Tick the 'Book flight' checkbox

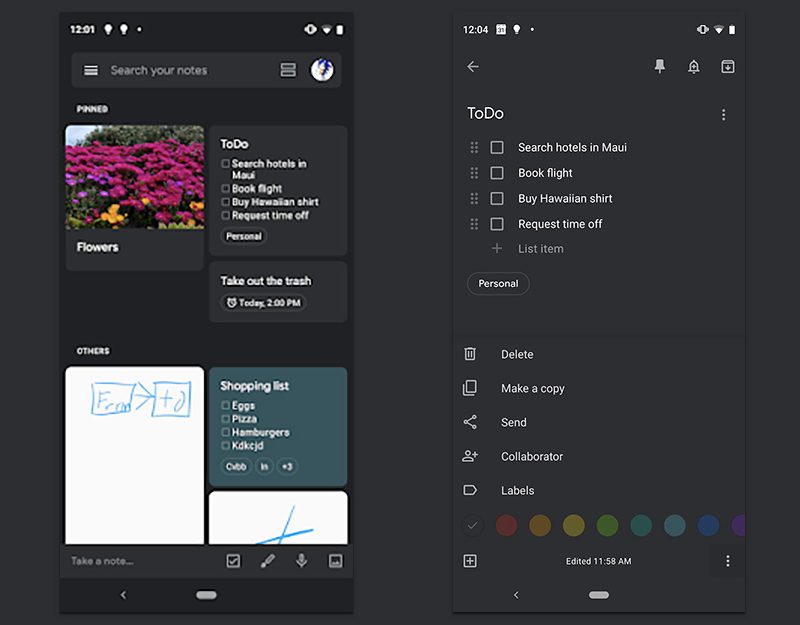tap(497, 173)
